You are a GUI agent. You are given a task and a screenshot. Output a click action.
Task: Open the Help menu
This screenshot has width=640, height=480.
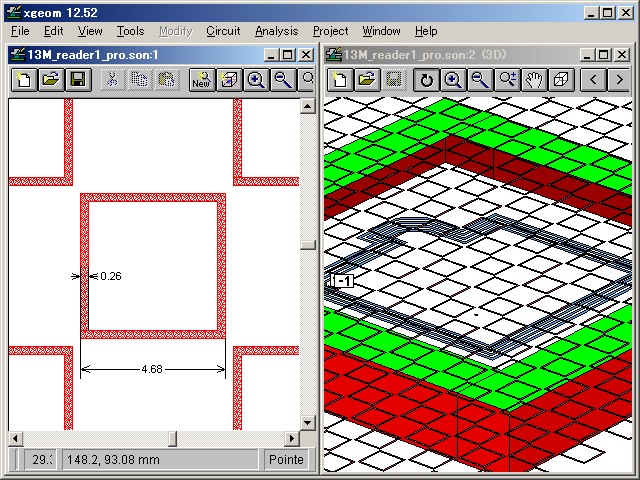(x=426, y=31)
